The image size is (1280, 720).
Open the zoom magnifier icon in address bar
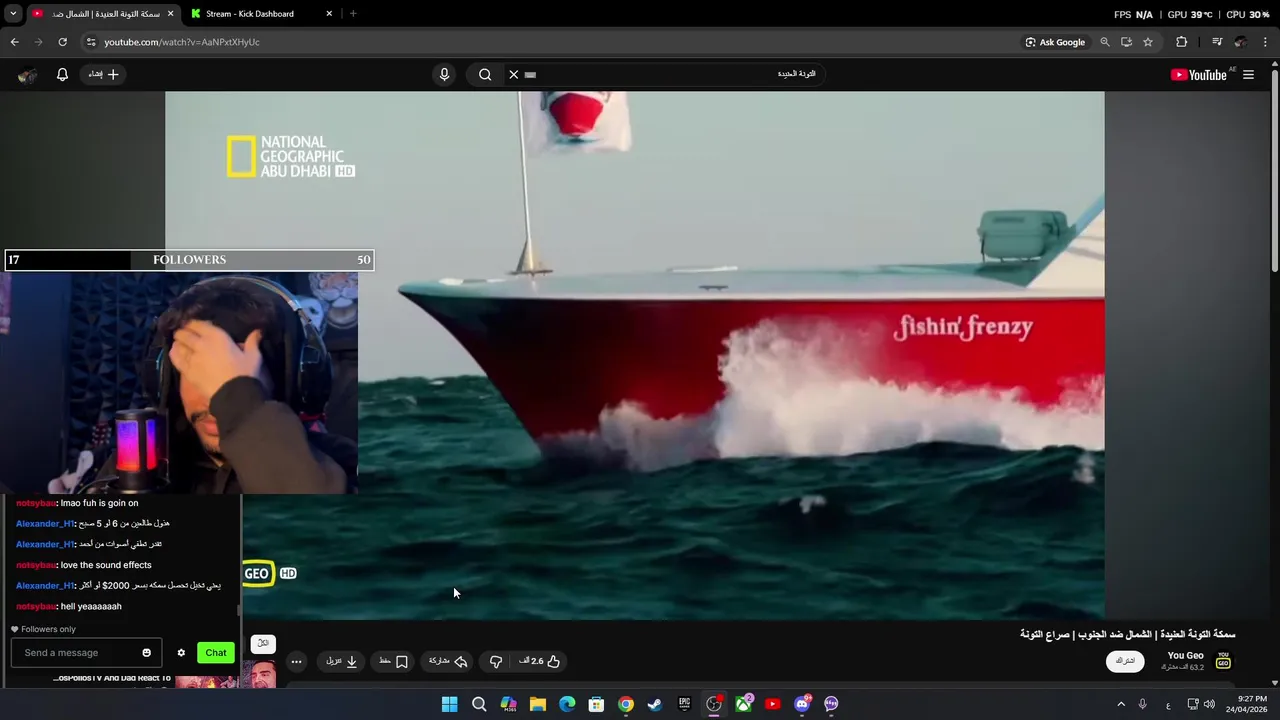click(1105, 42)
